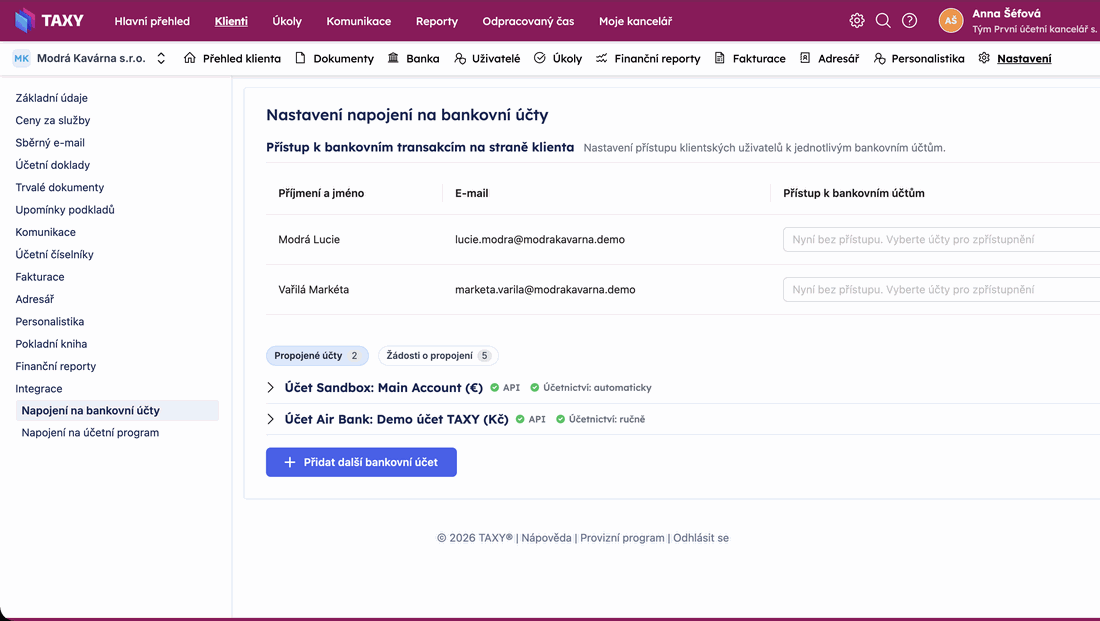Expand Účet Air Bank: Demo účet TAXY row
1100x621 pixels.
pos(271,419)
